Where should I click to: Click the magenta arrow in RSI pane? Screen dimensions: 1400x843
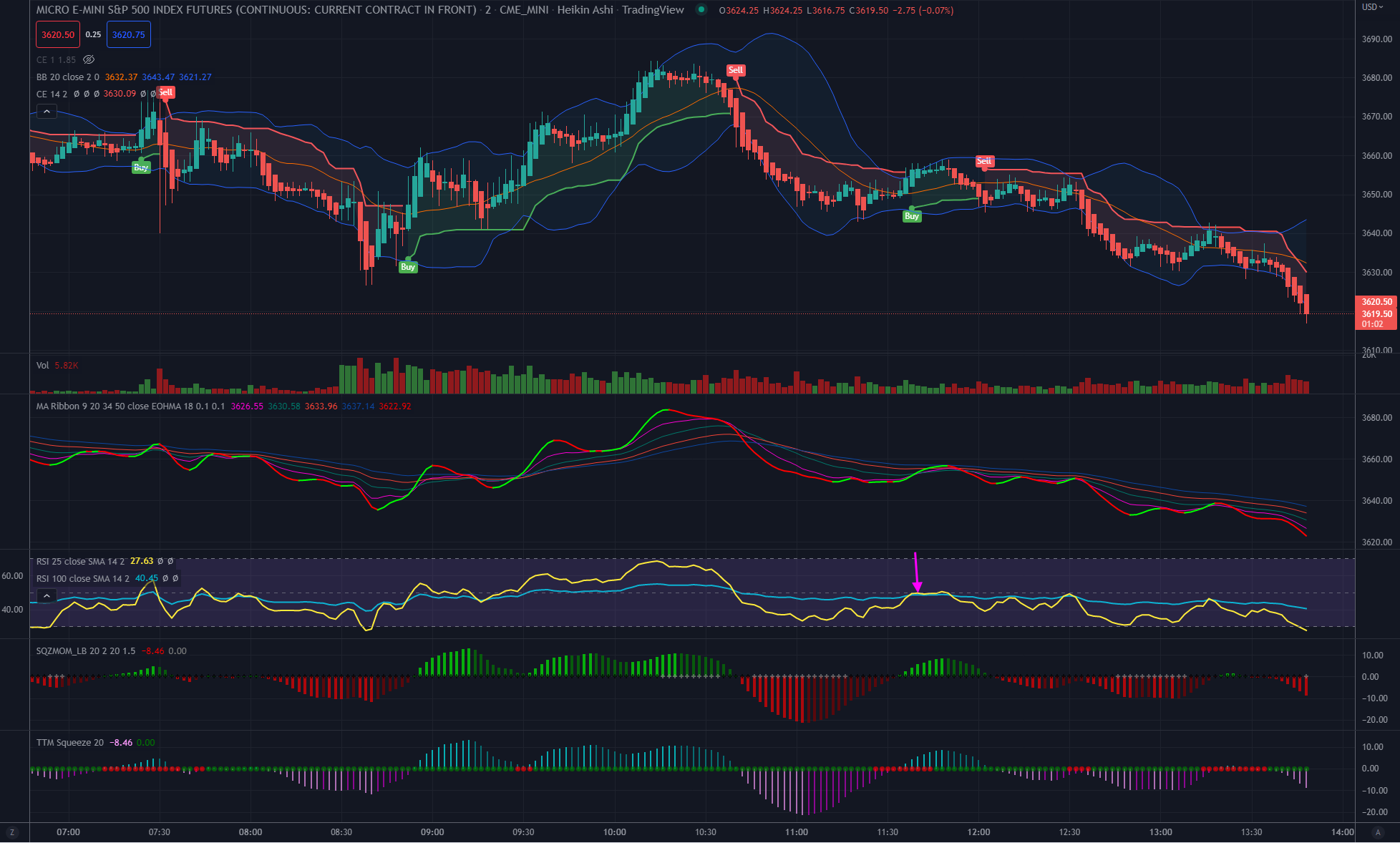tap(916, 572)
